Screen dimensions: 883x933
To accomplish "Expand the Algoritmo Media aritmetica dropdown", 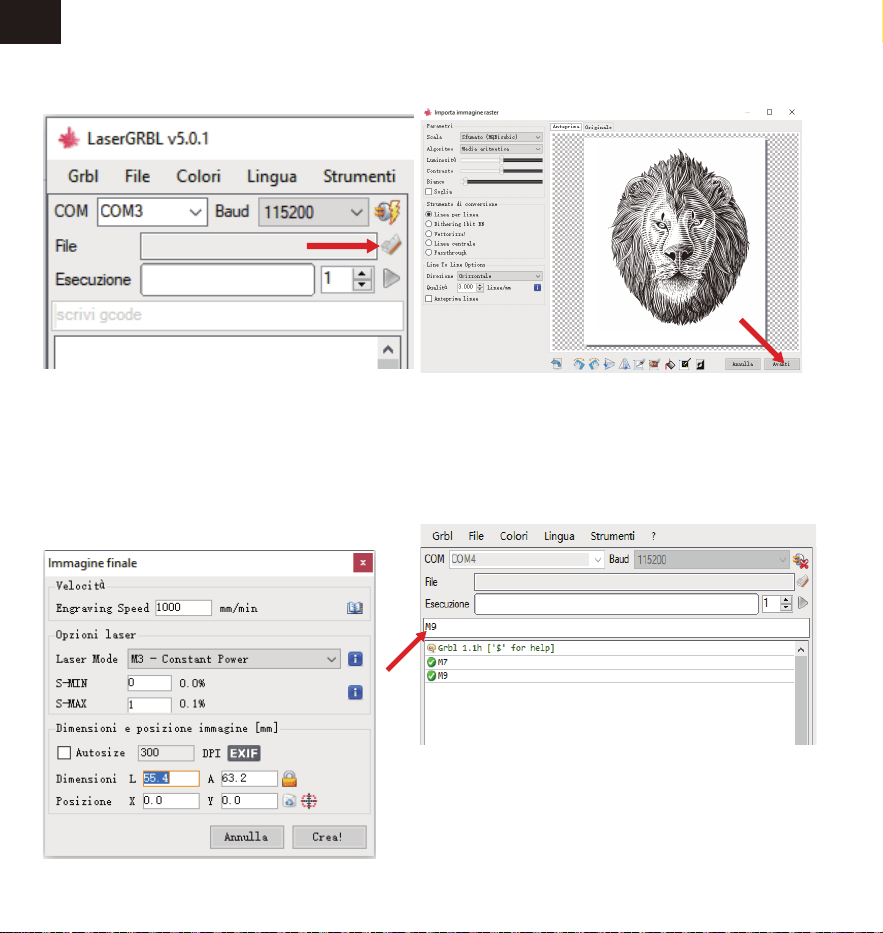I will (501, 149).
